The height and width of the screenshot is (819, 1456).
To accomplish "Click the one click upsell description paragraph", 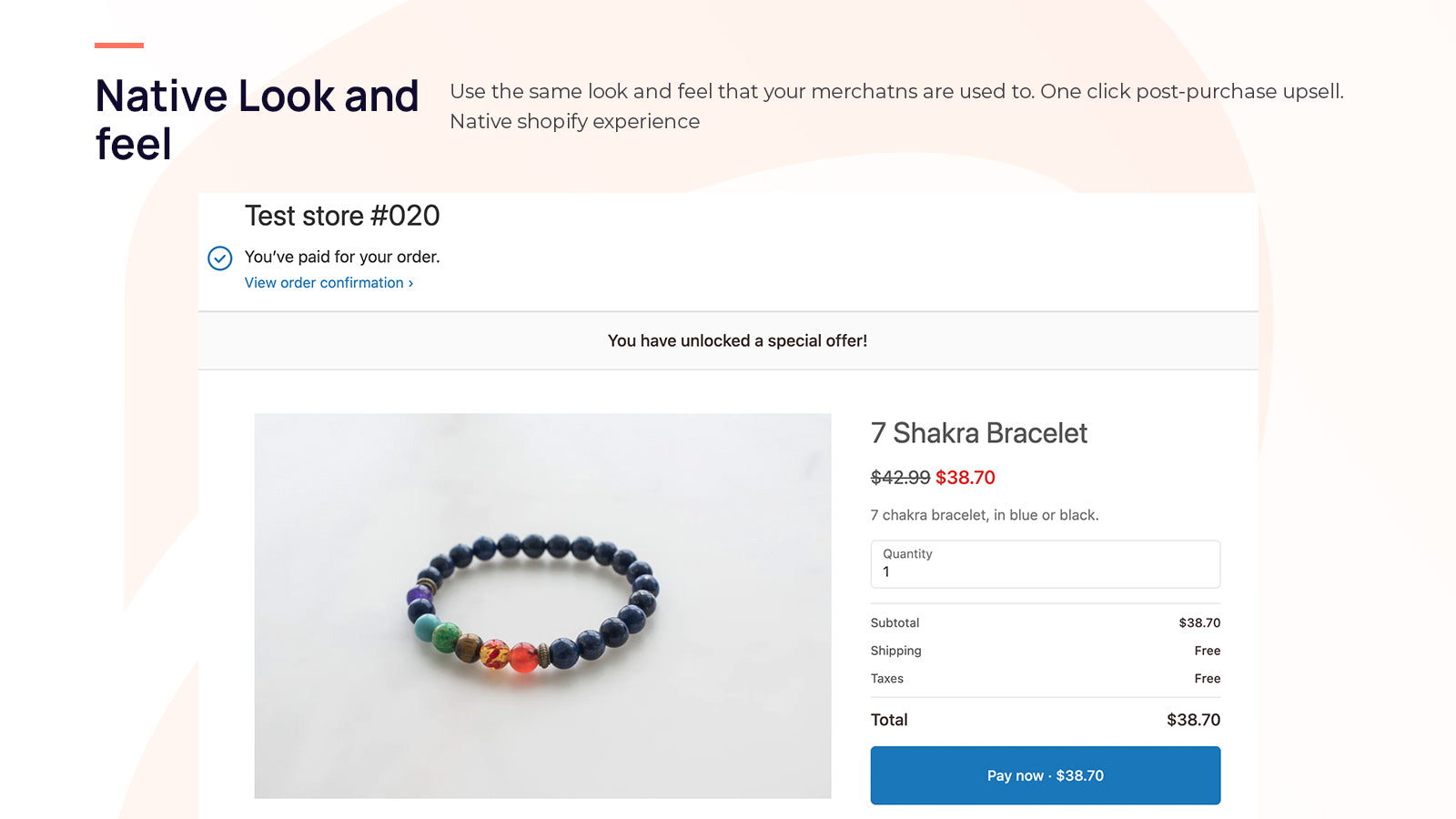I will point(895,106).
